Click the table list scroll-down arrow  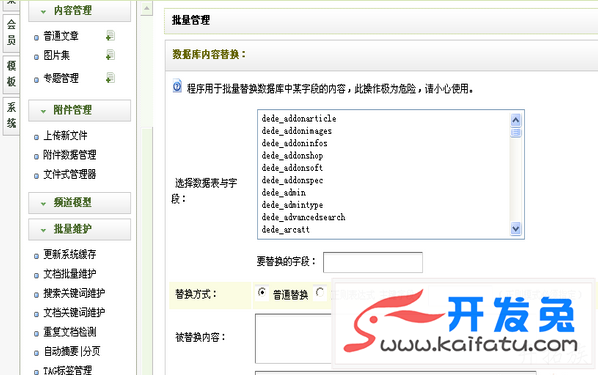click(x=516, y=229)
